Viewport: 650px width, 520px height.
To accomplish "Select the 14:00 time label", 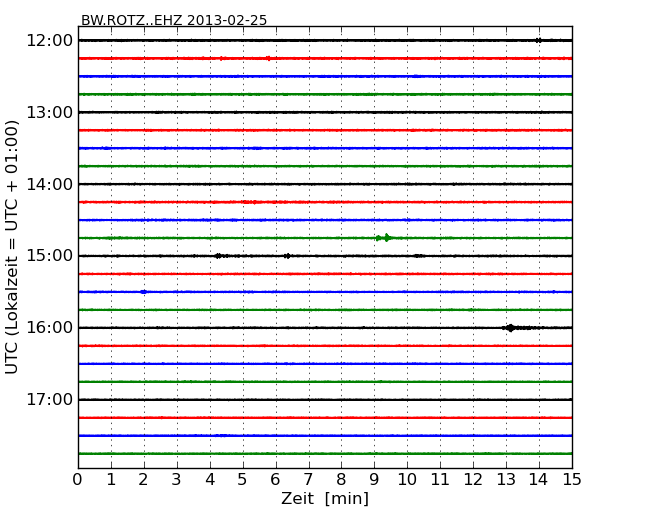I will [x=49, y=184].
